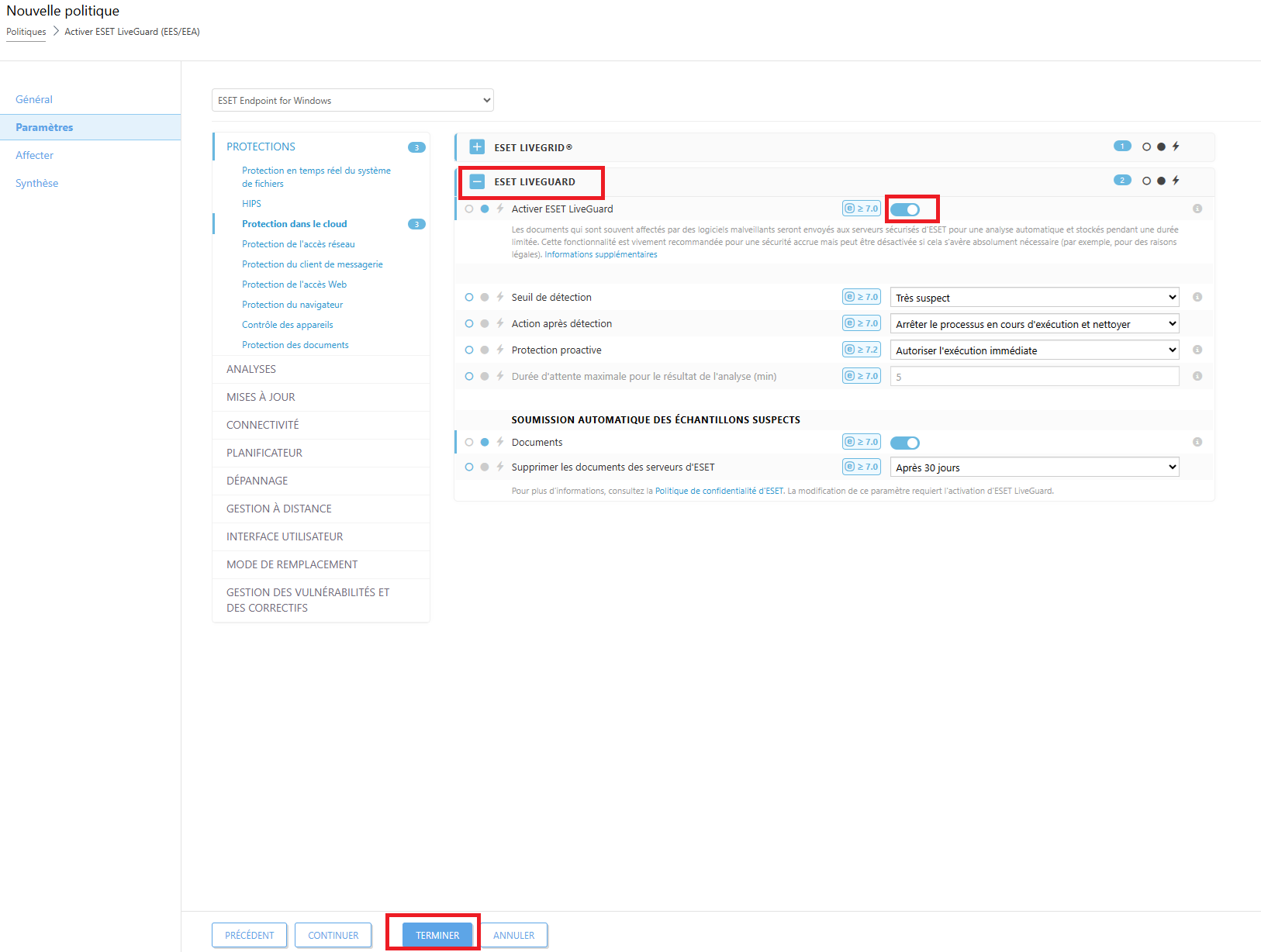Select Contrôle des appareils in the tree
Viewport: 1261px width, 952px height.
pos(288,325)
